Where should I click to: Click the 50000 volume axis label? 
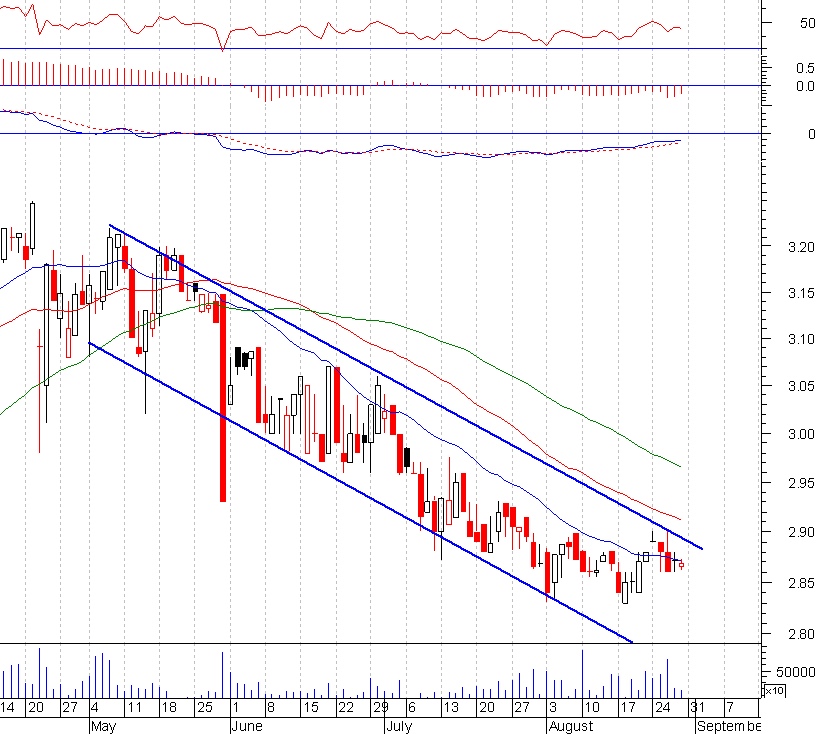pyautogui.click(x=795, y=672)
